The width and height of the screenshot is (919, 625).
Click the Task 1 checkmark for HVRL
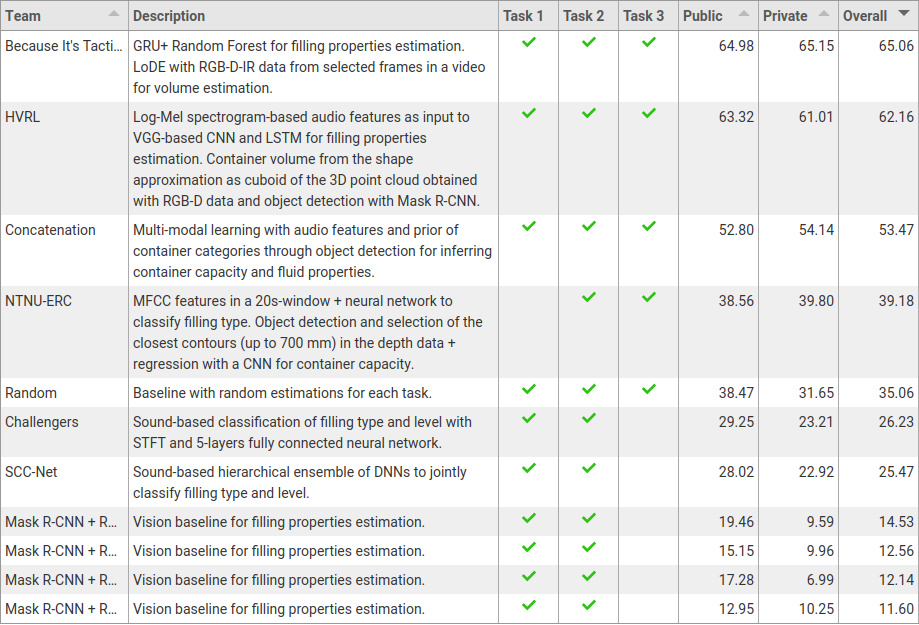(529, 113)
